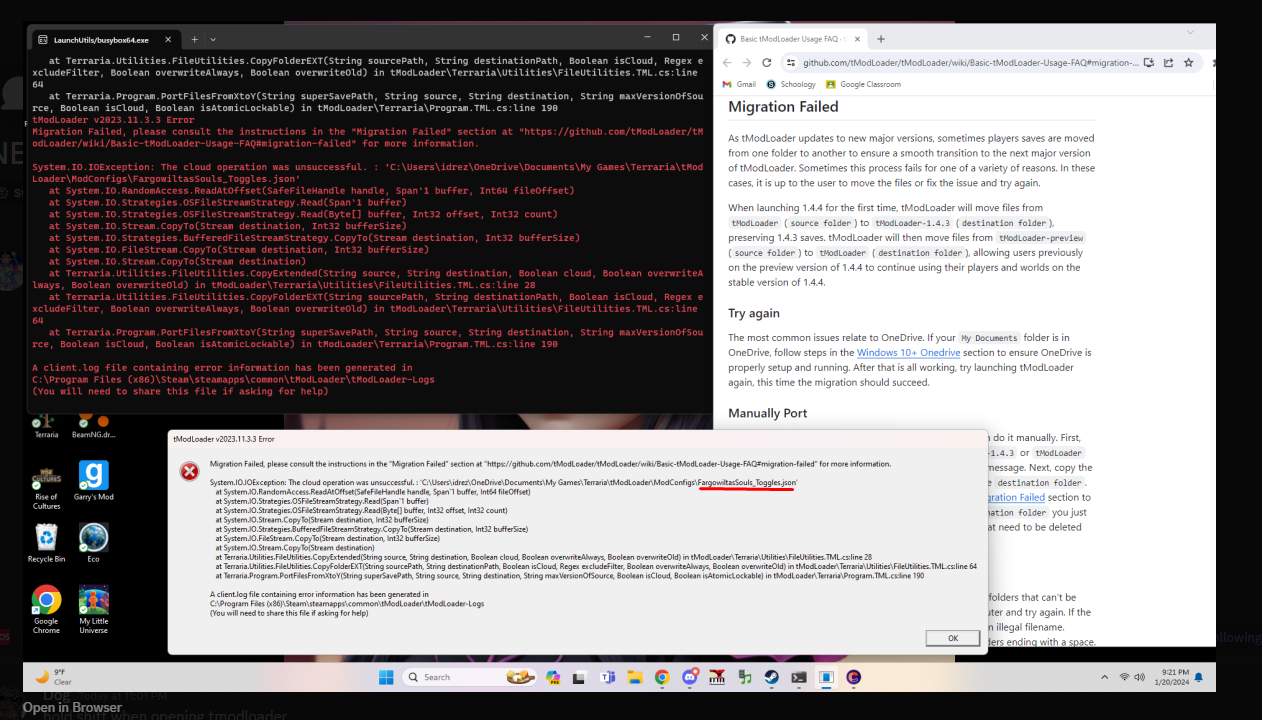Click the taskbar Search box

[x=469, y=677]
